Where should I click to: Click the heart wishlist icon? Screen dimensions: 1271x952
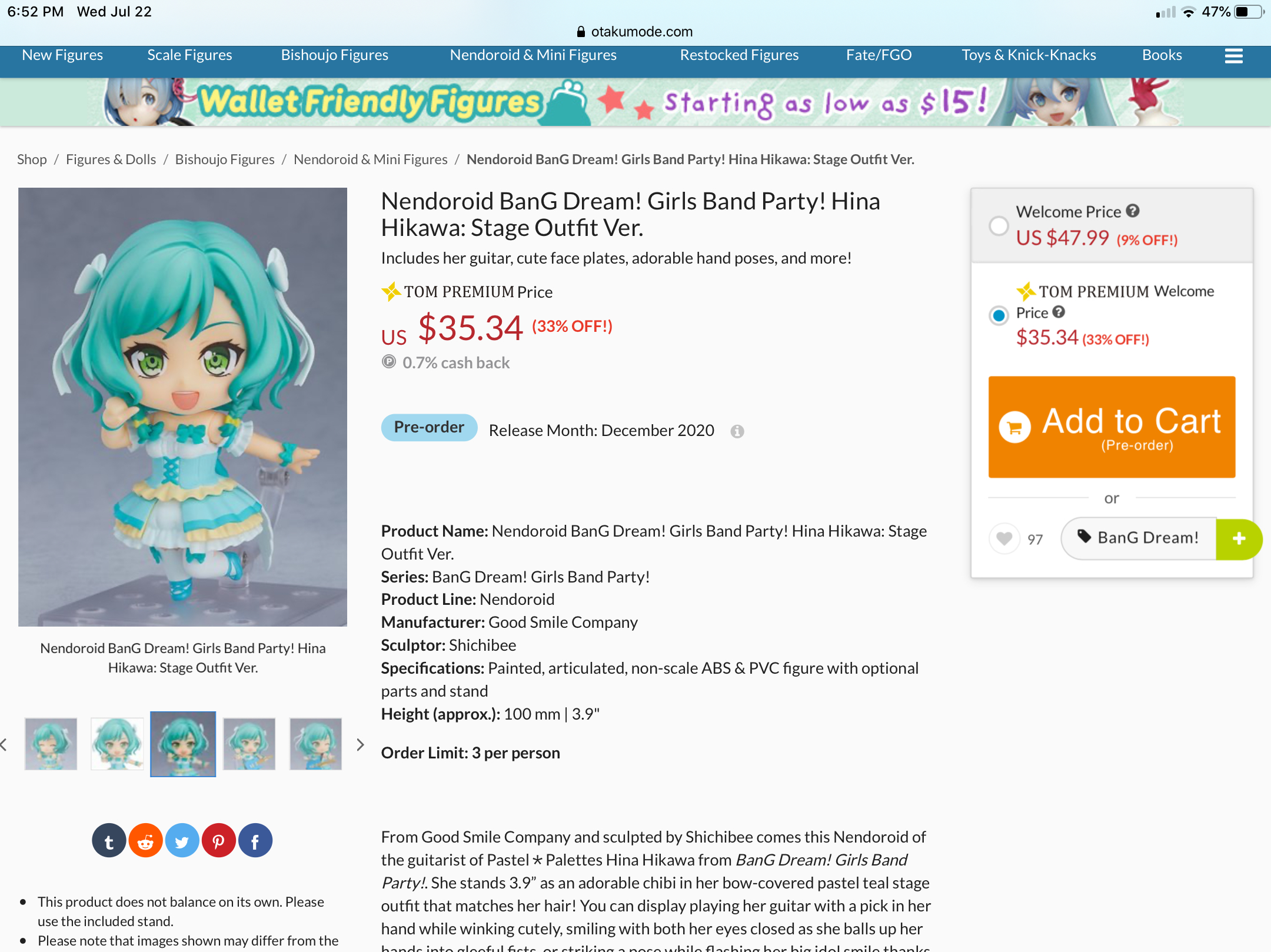(x=1004, y=538)
